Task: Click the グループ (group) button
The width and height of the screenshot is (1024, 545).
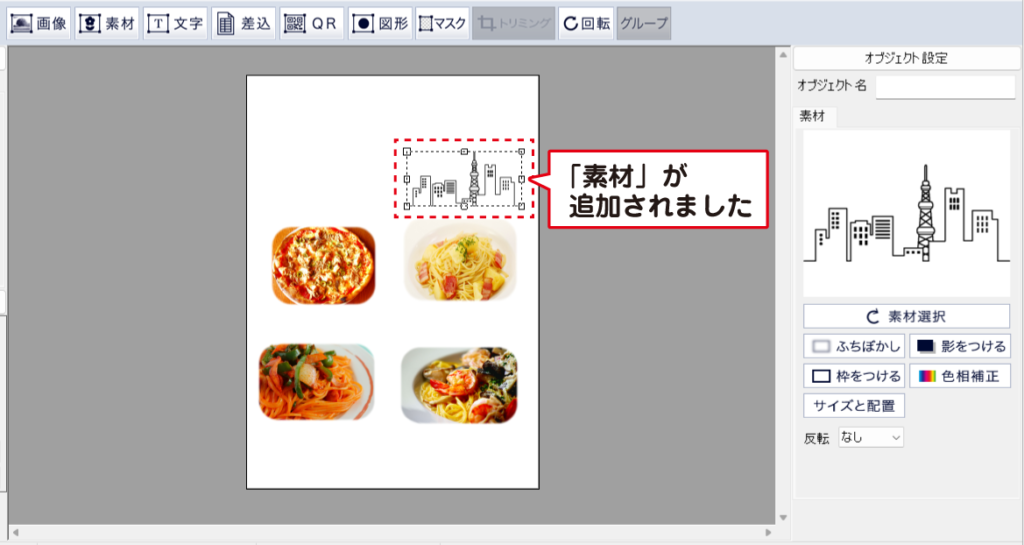Action: (x=644, y=23)
